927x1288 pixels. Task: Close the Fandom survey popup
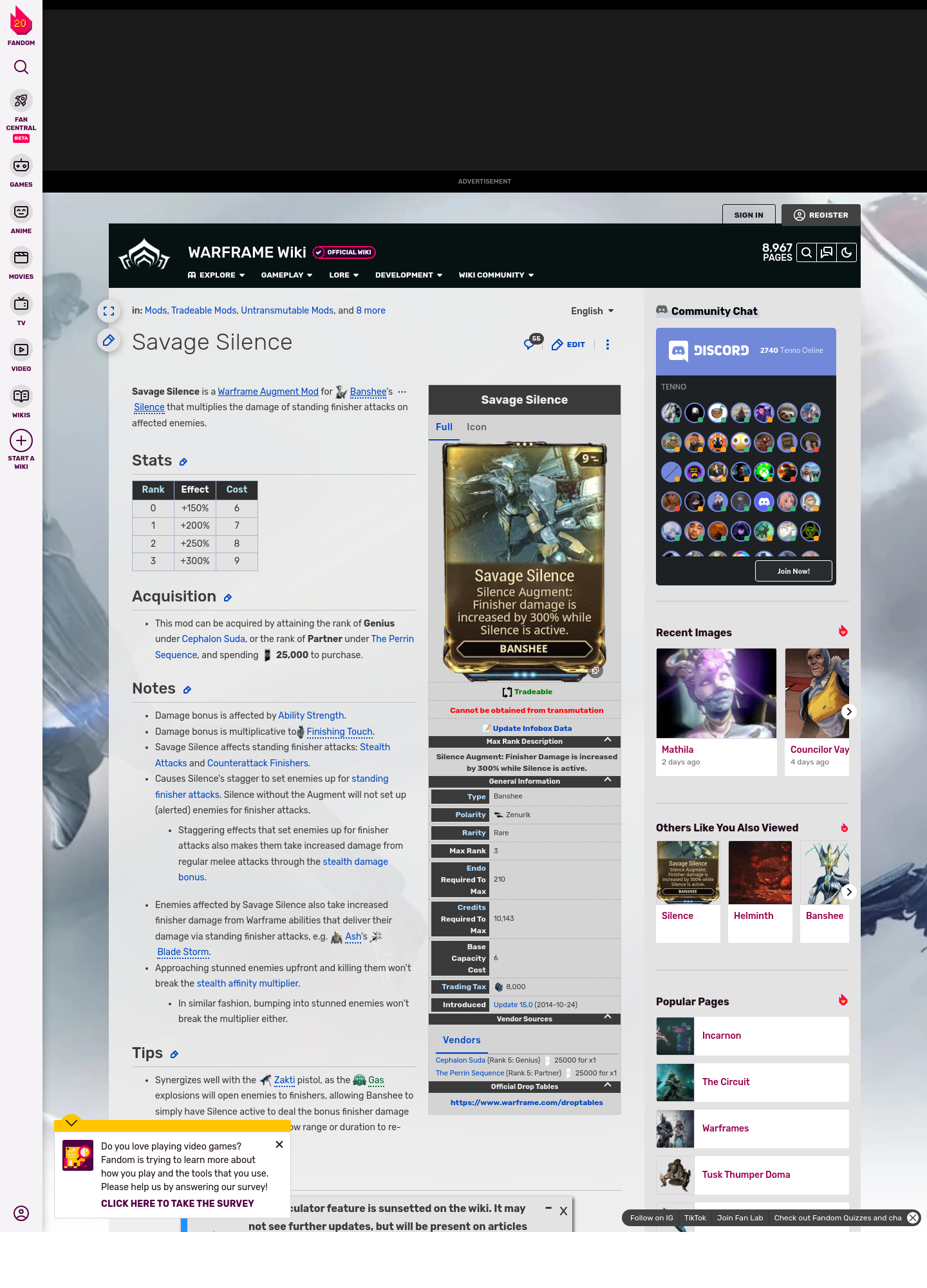(279, 1144)
